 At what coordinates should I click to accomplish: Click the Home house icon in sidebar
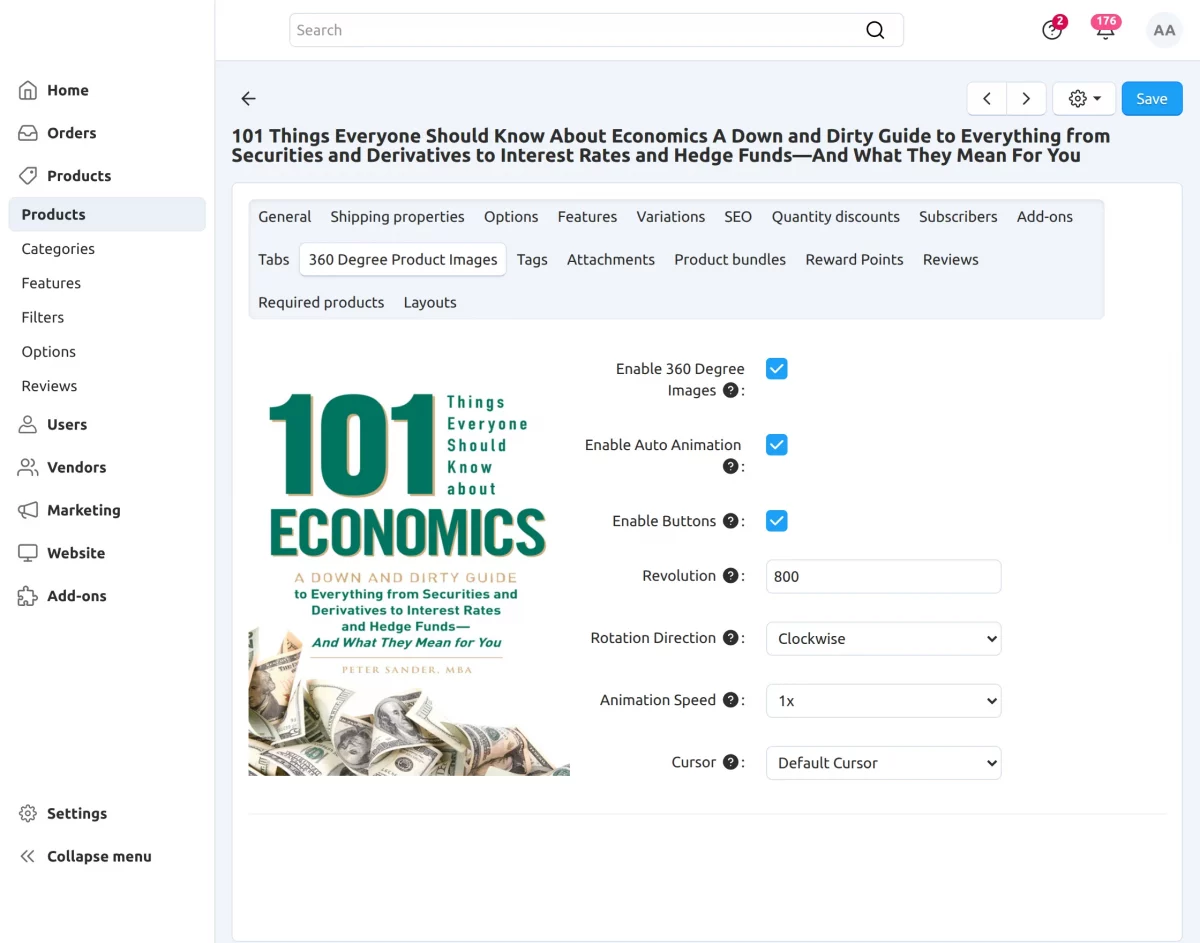[28, 90]
